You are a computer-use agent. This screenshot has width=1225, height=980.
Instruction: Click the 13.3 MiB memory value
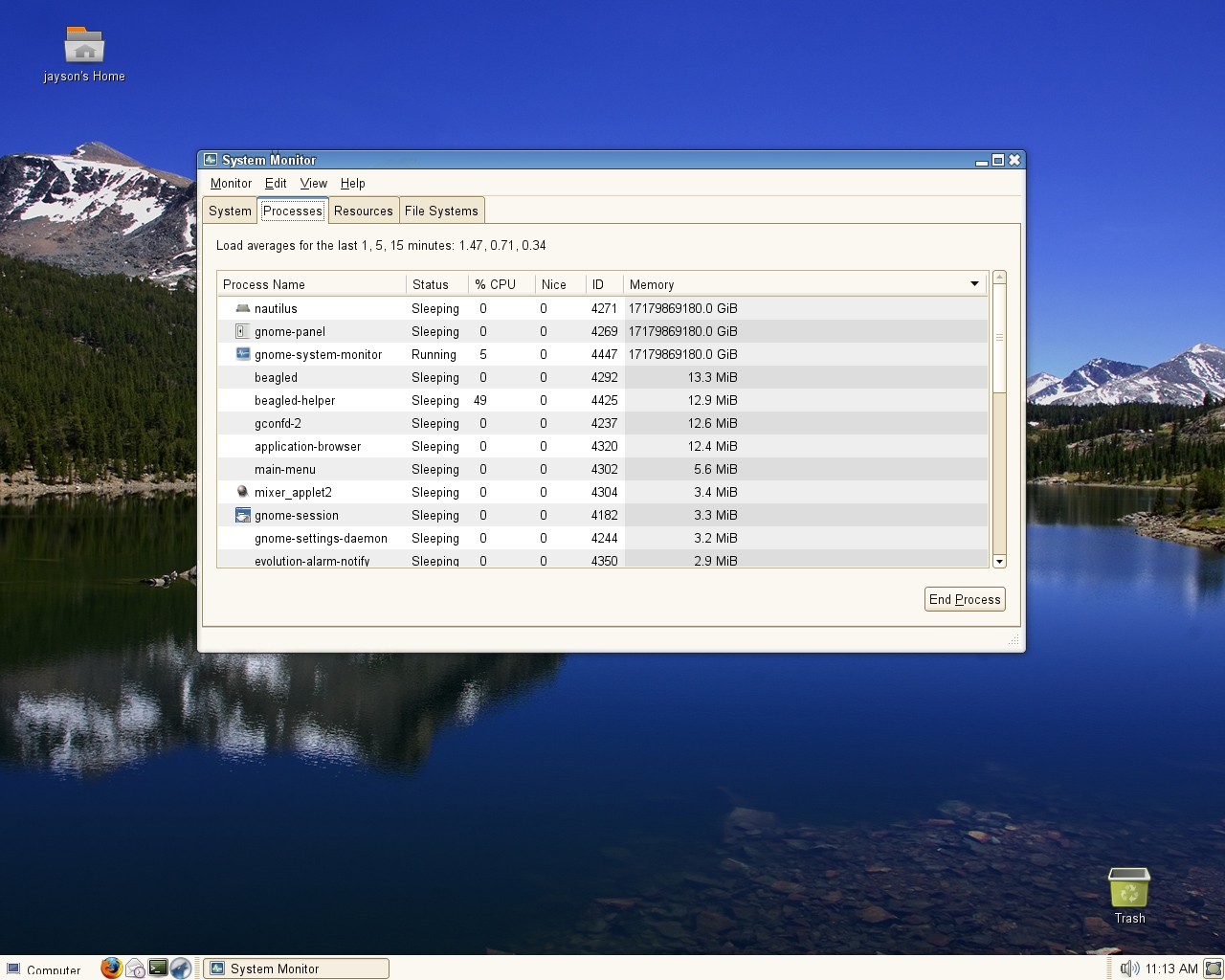coord(712,377)
